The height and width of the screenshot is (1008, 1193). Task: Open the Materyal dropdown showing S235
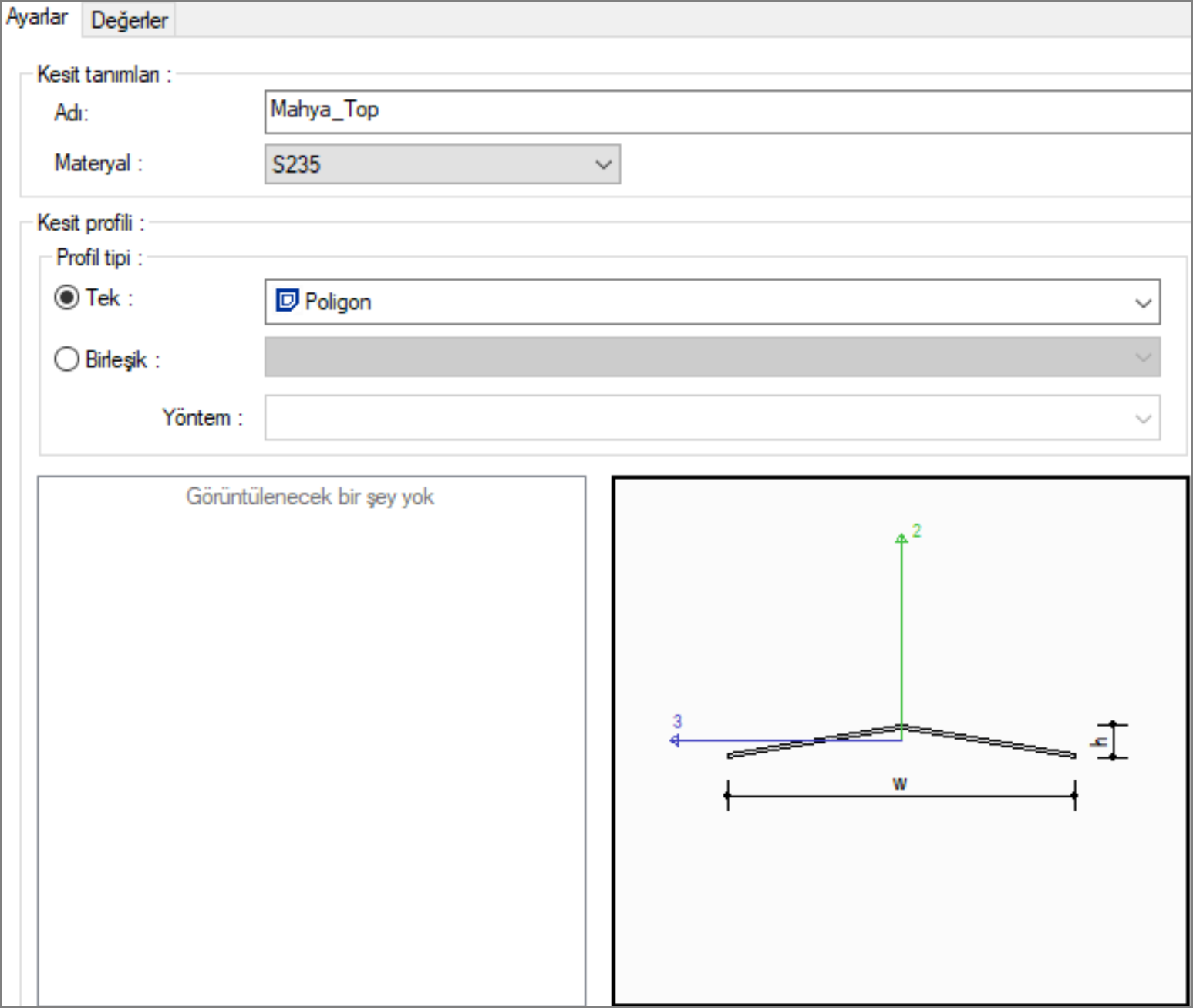[442, 164]
